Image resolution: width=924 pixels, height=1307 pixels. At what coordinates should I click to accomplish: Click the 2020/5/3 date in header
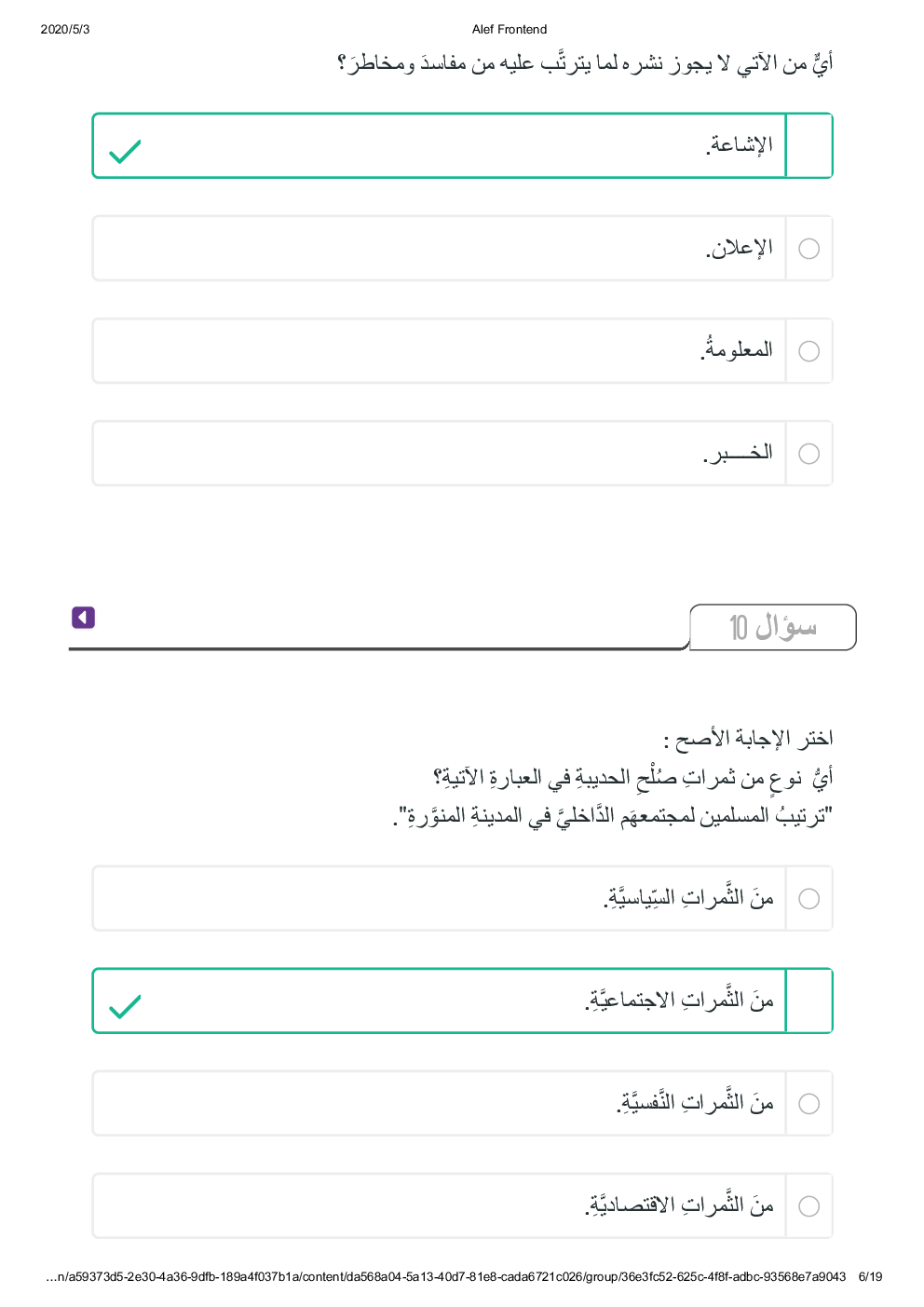[65, 29]
